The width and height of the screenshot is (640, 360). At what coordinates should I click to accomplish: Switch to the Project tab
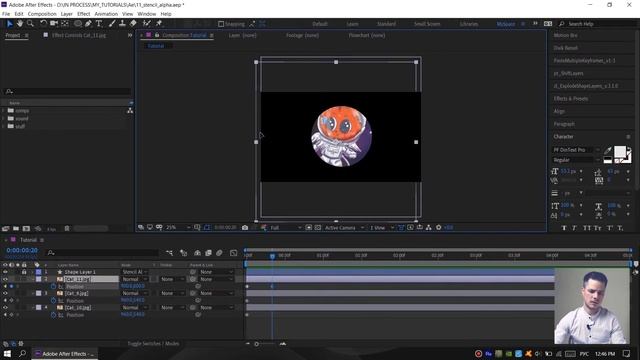pyautogui.click(x=13, y=36)
